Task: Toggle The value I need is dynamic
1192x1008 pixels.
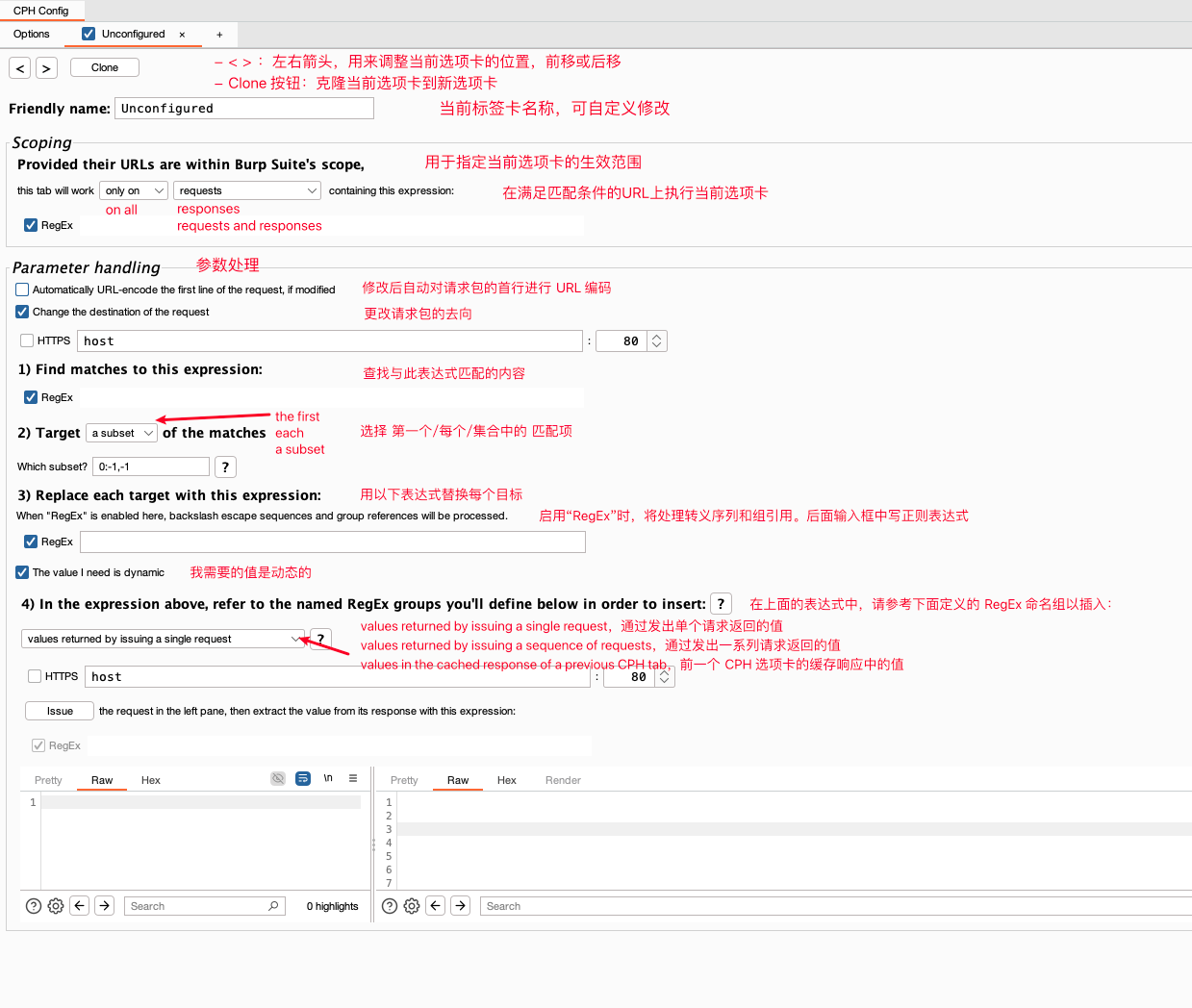Action: [x=22, y=572]
